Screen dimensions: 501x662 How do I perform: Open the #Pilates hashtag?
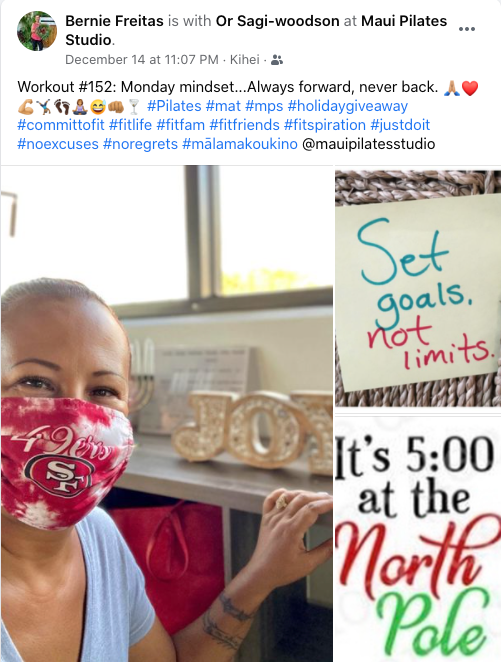point(174,106)
